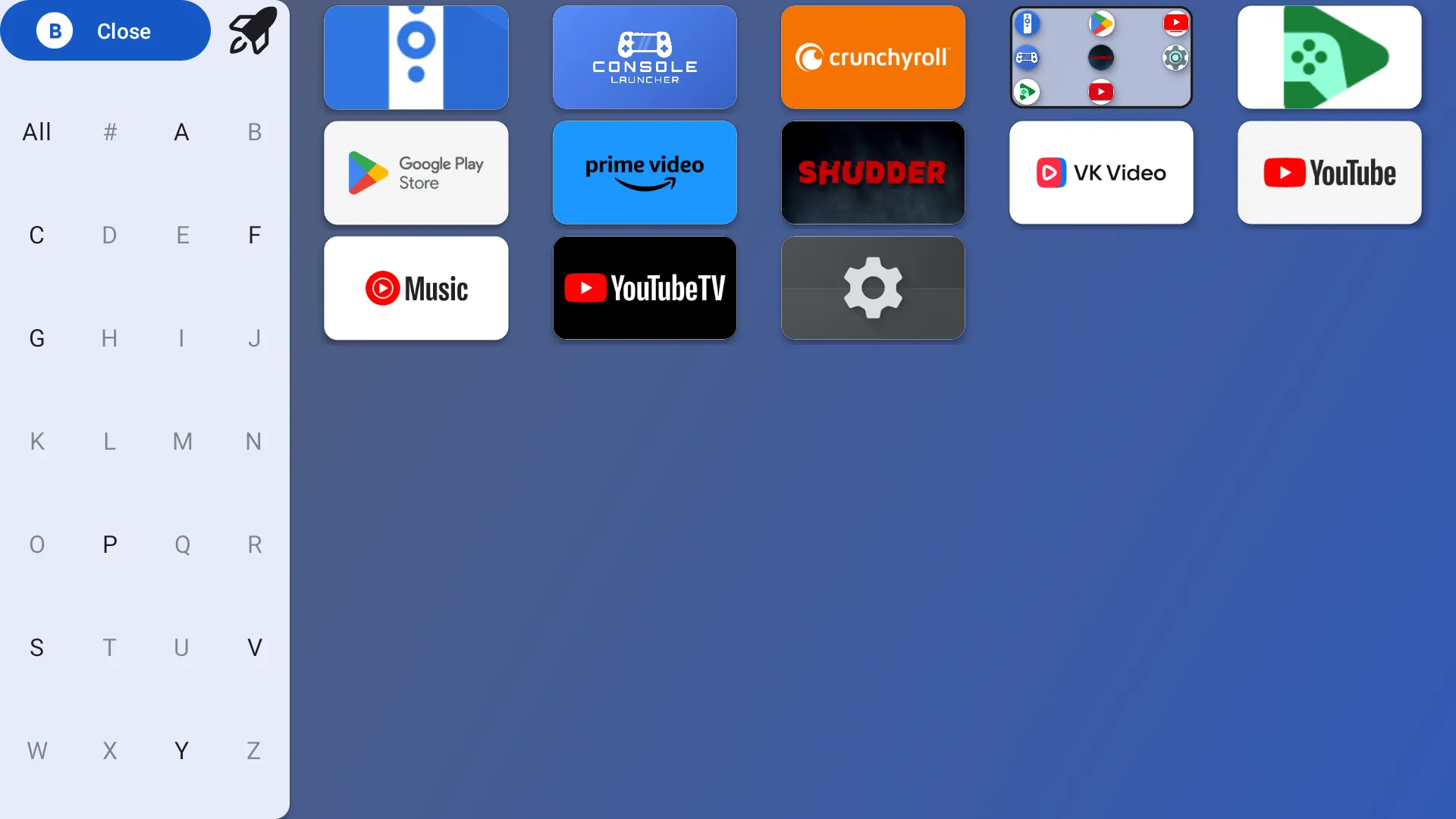Open Amazon Prime Video app
Image resolution: width=1456 pixels, height=819 pixels.
645,172
